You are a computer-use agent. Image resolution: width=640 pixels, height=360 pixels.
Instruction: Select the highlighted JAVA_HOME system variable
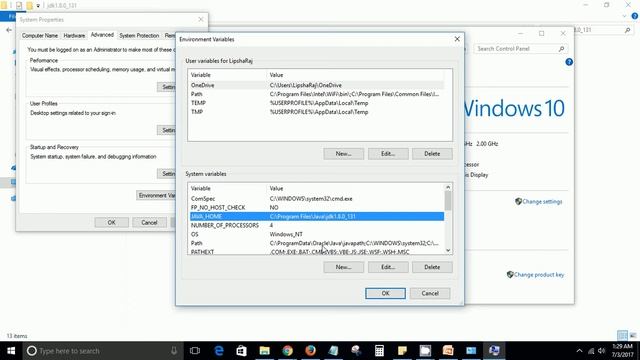[x=317, y=216]
